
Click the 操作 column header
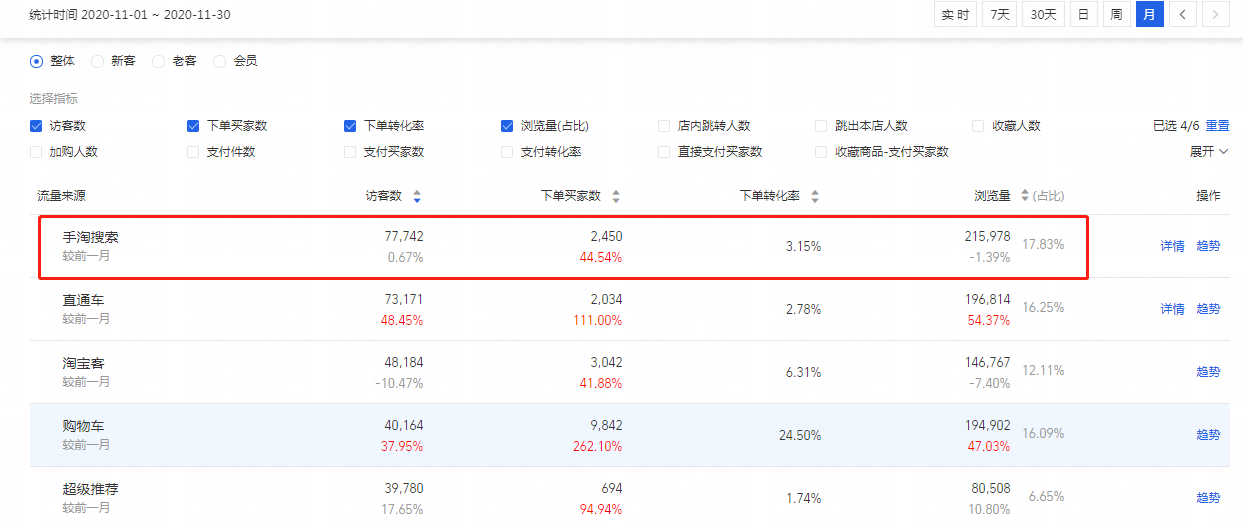coord(1208,196)
